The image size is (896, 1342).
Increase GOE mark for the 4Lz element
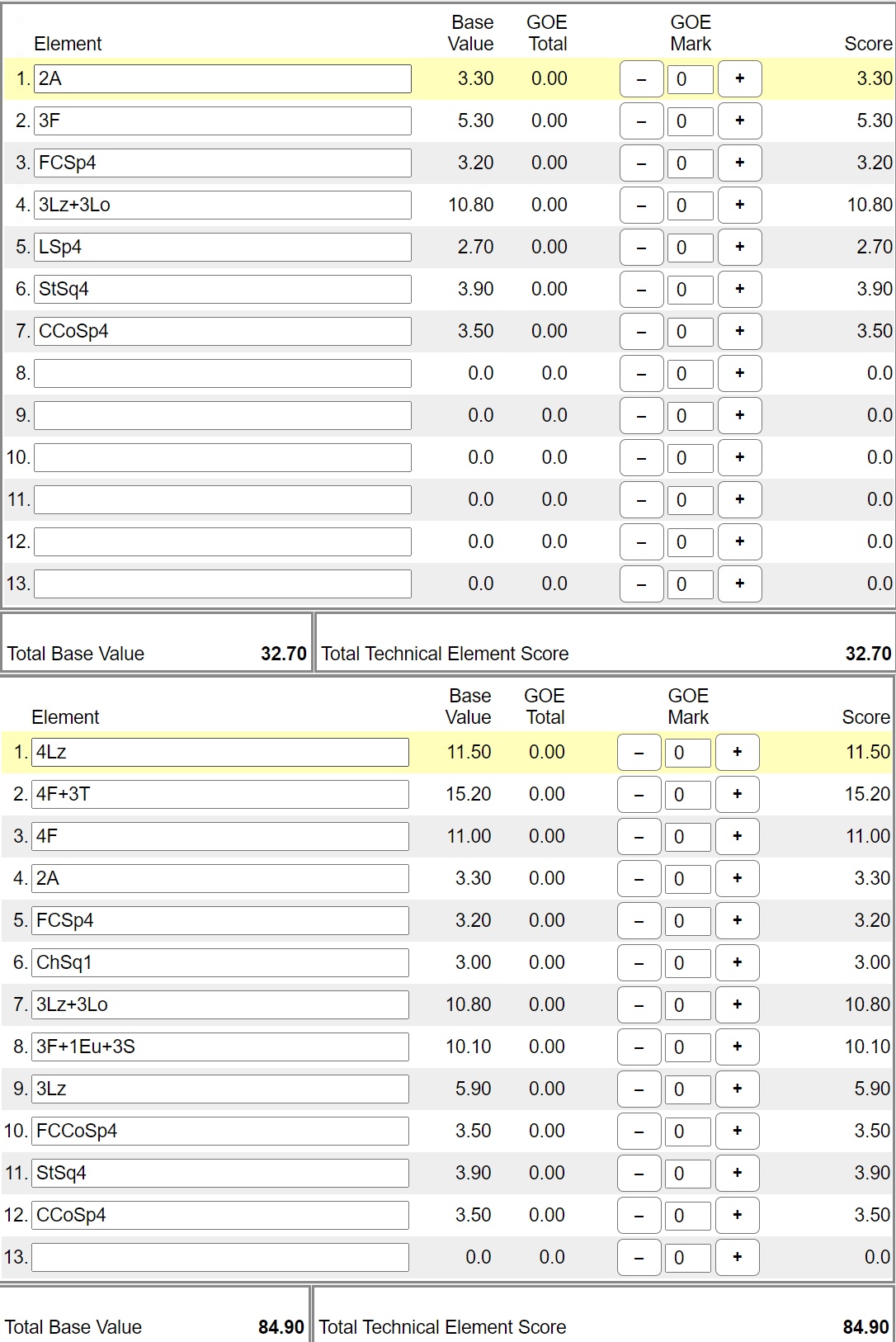(737, 752)
